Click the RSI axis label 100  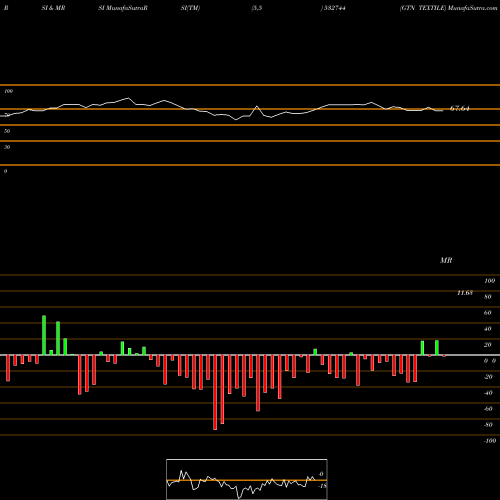[x=8, y=91]
